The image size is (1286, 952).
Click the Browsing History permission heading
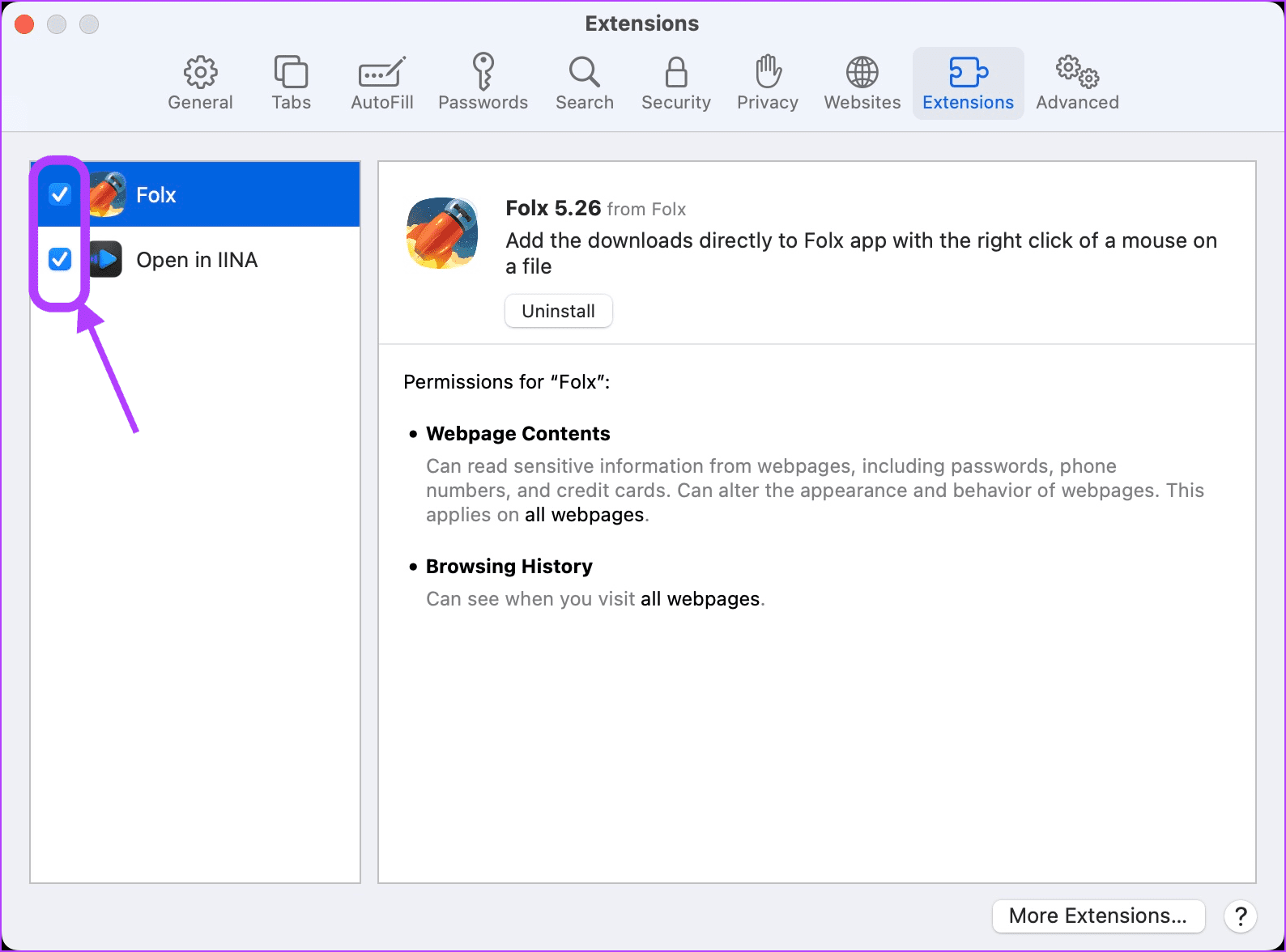pyautogui.click(x=509, y=567)
